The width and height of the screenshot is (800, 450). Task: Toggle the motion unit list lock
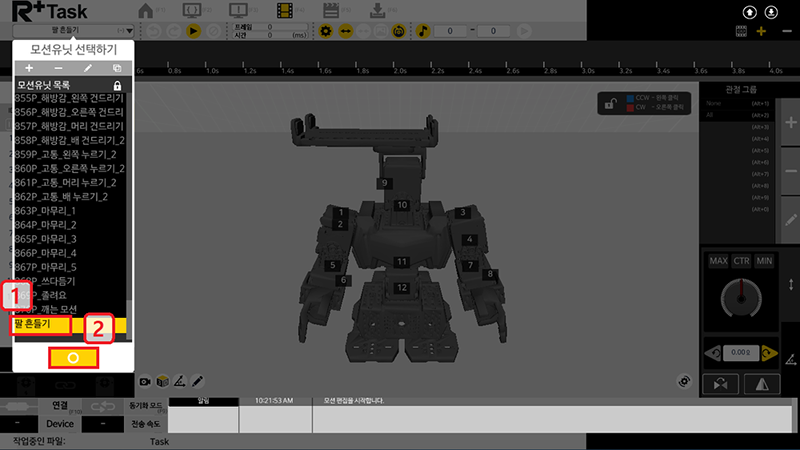(118, 86)
